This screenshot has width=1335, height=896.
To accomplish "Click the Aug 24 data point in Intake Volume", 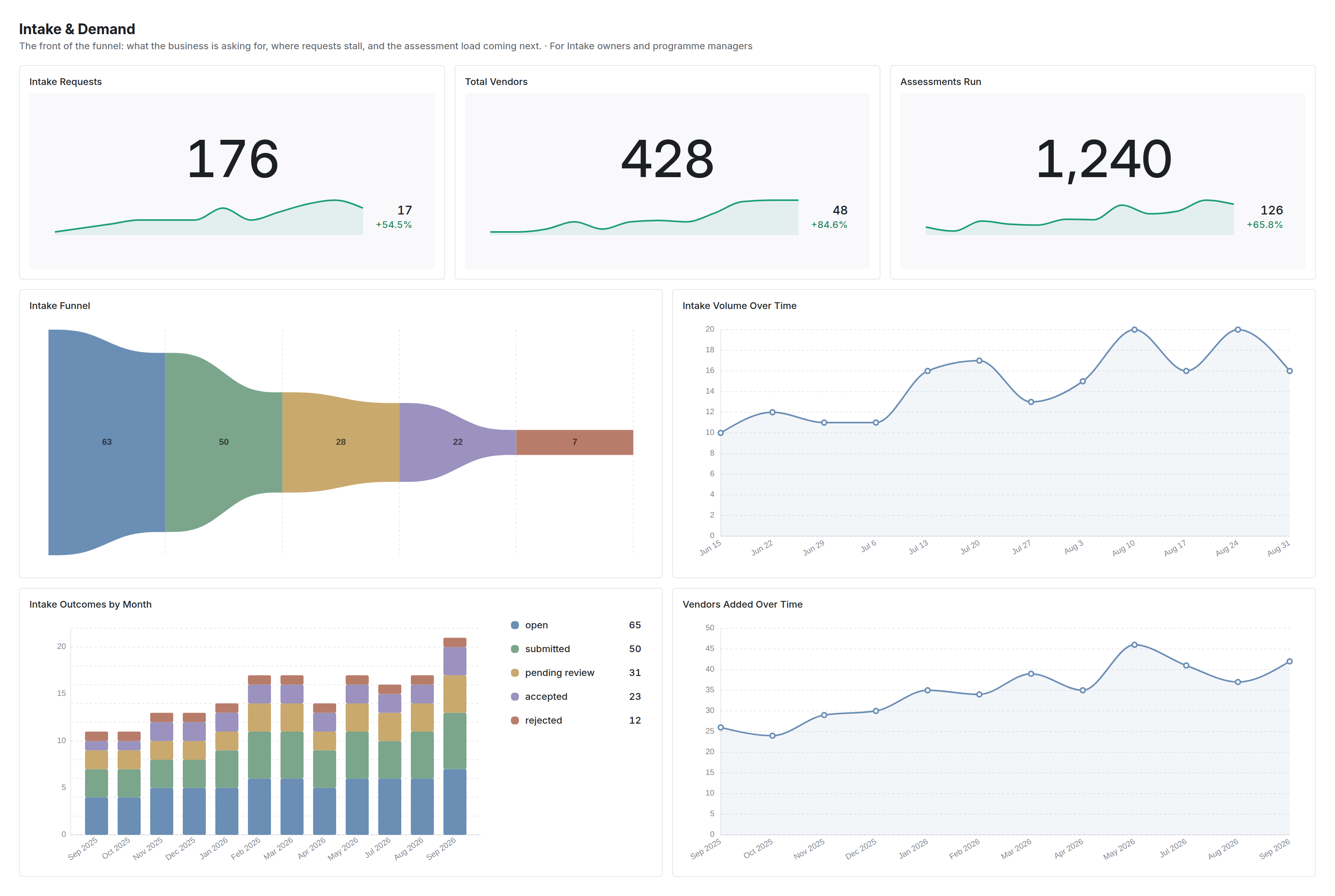I will (x=1238, y=330).
